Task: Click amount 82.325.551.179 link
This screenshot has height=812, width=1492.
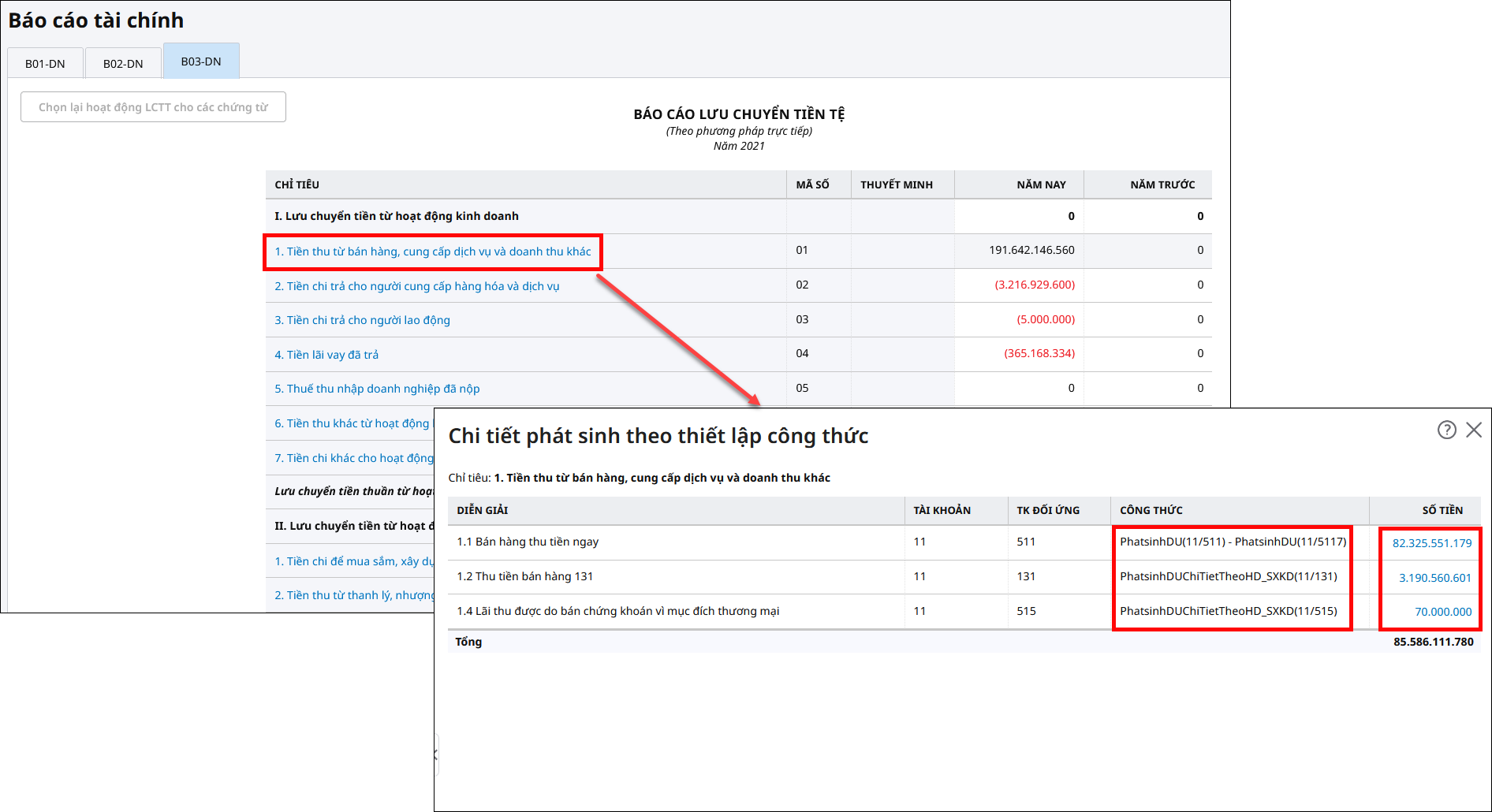Action: pyautogui.click(x=1431, y=543)
